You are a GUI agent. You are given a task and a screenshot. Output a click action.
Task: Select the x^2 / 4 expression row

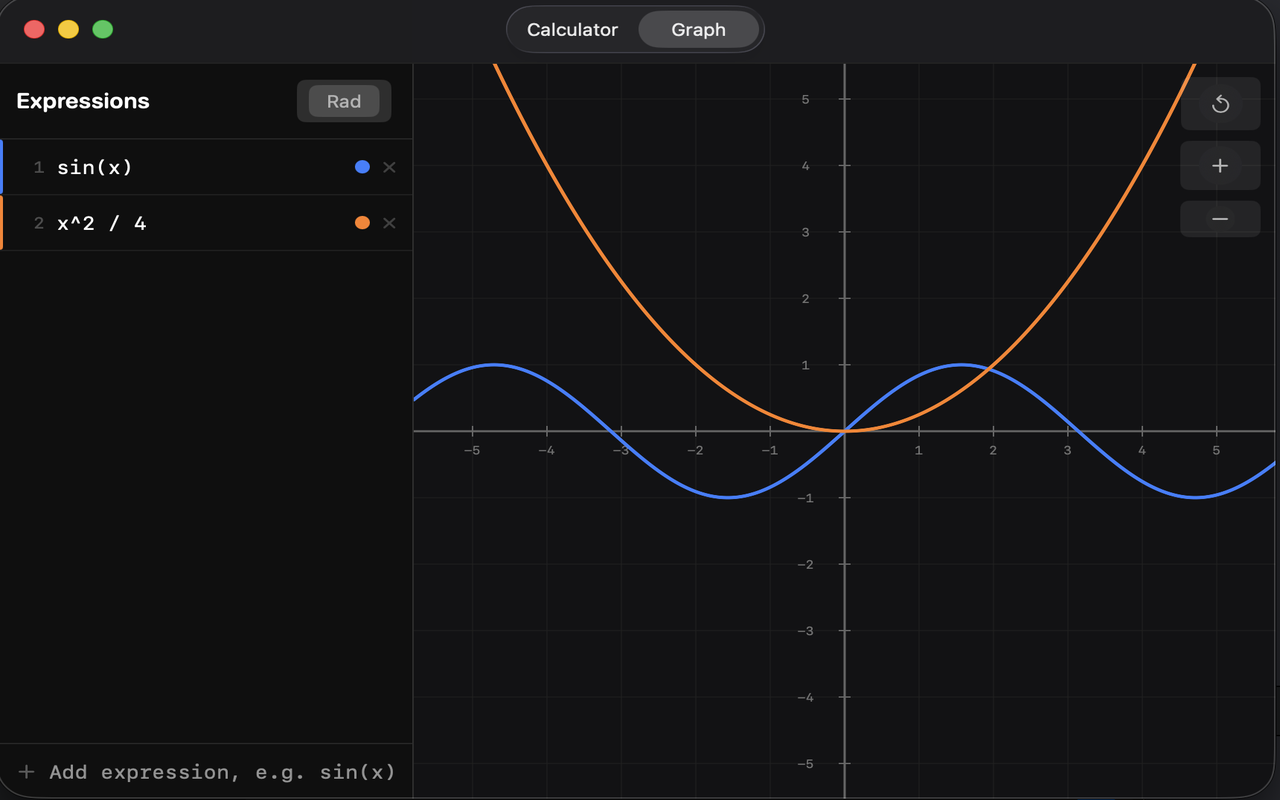point(206,223)
